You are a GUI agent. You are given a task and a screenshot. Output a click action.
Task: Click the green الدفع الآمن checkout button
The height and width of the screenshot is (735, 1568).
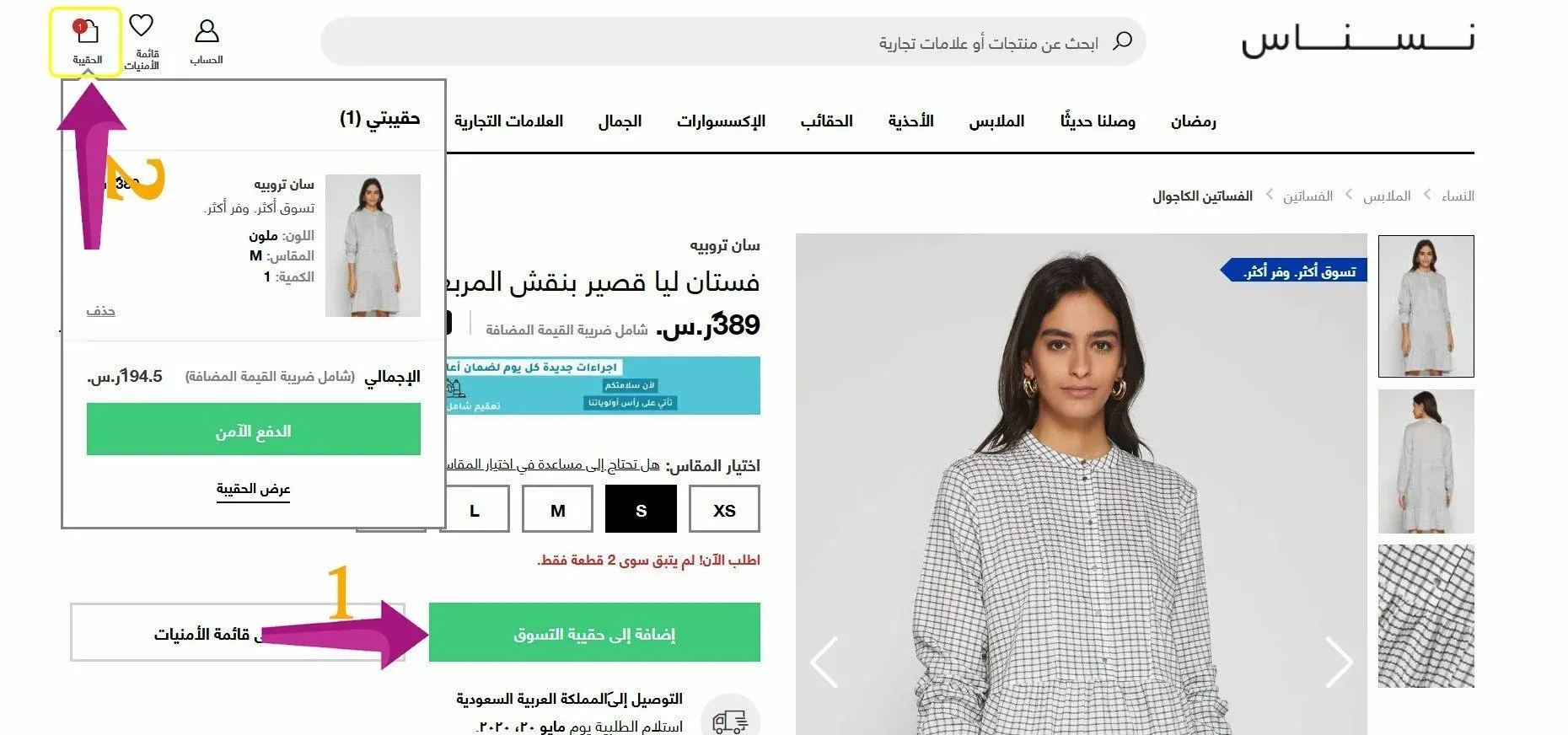pos(254,430)
